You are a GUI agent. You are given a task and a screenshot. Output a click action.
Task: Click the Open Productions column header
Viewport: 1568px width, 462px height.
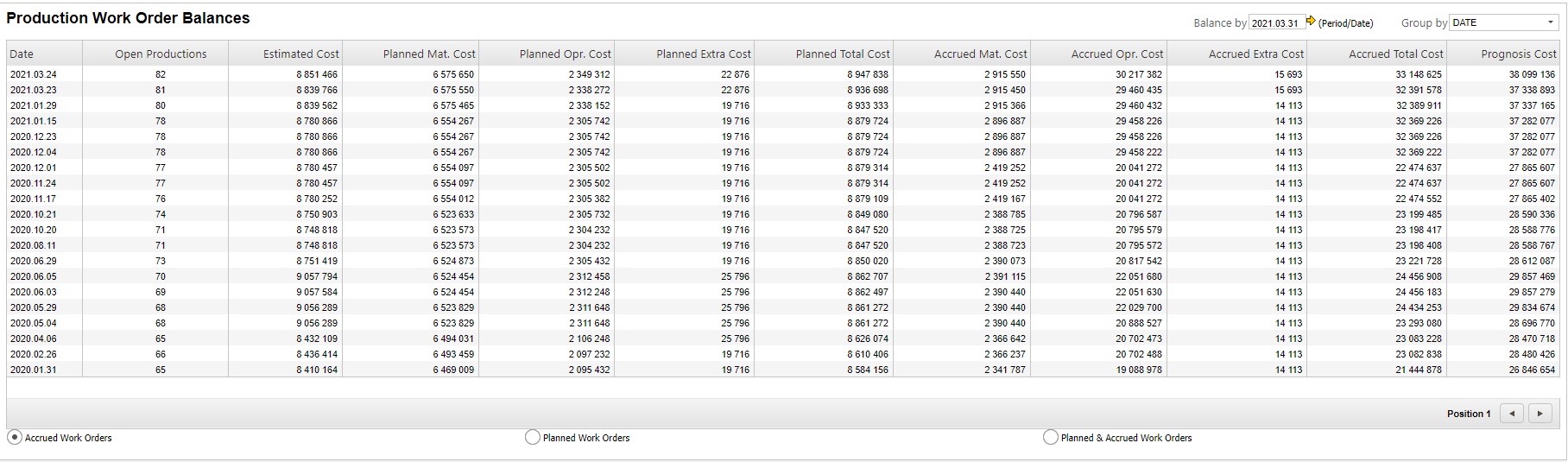click(x=161, y=54)
